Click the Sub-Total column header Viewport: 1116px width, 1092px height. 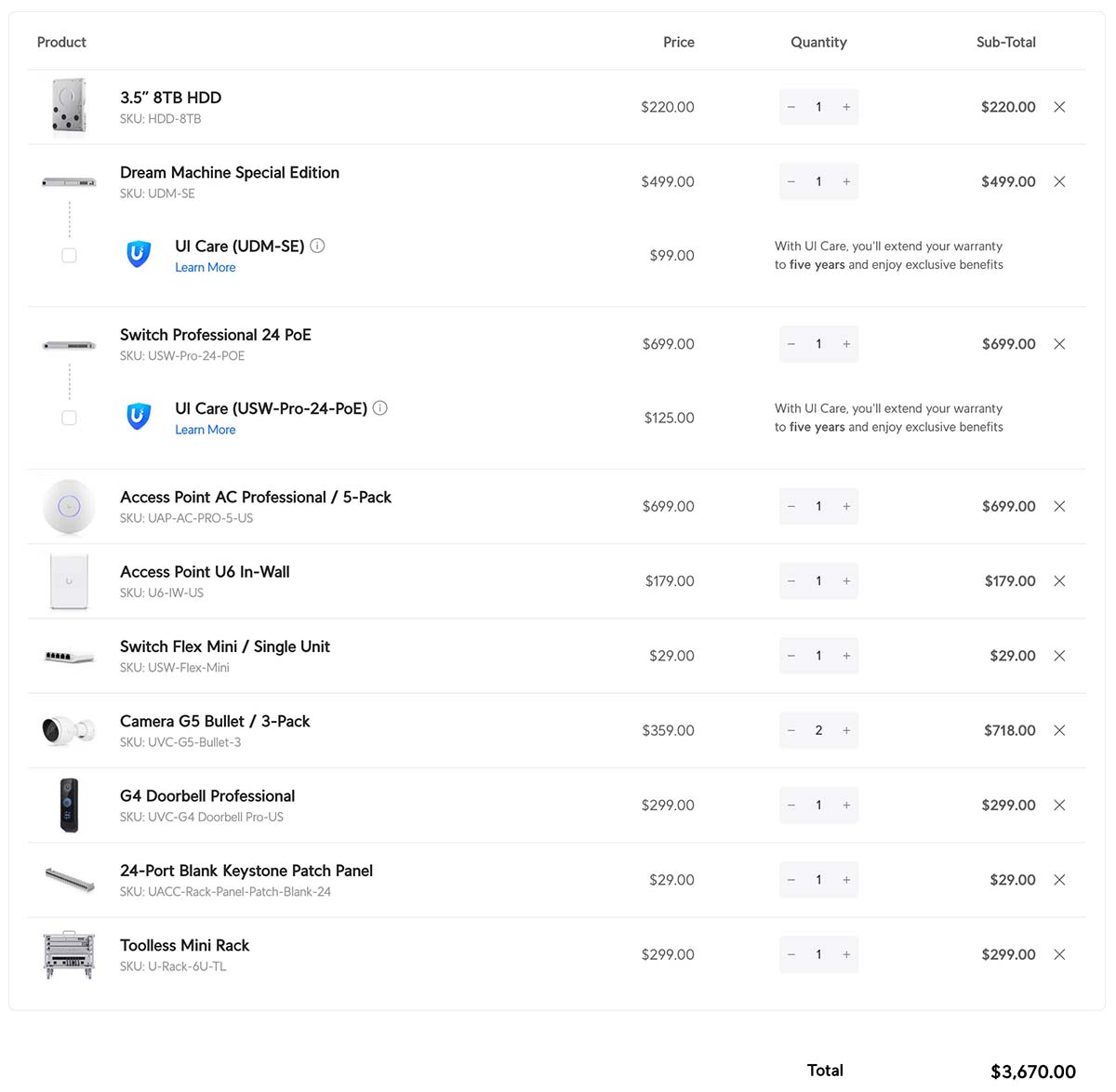(x=1005, y=42)
